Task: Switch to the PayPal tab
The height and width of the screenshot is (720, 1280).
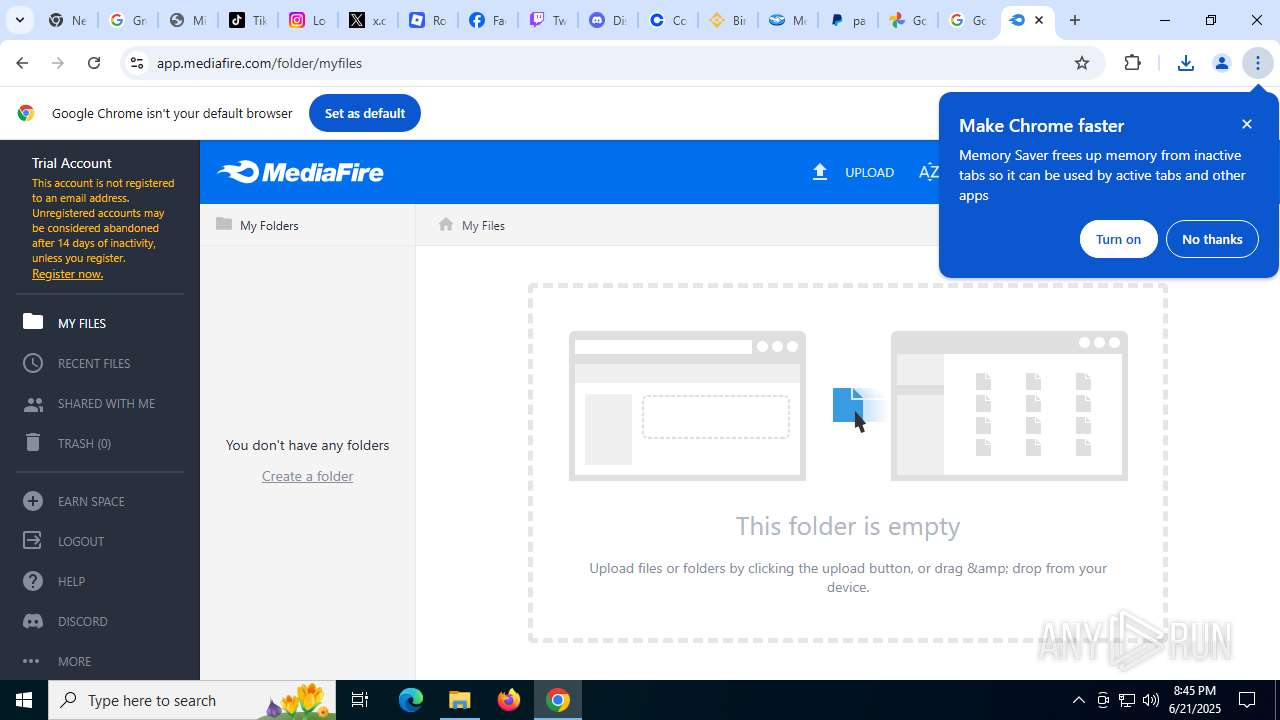Action: pos(847,20)
